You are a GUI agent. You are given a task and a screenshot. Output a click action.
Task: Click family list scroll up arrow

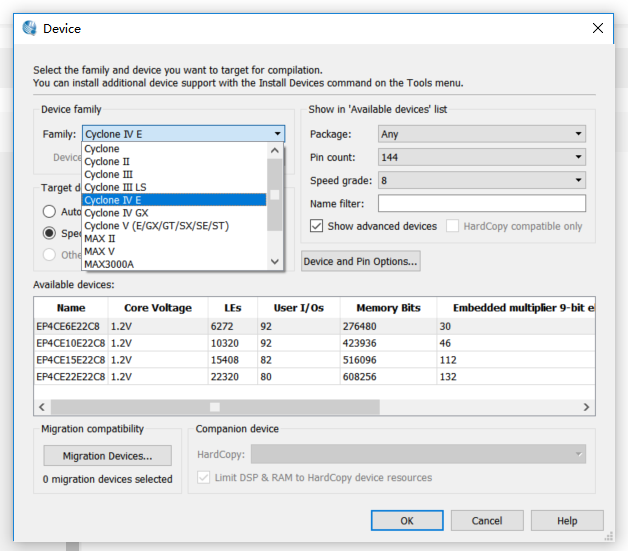[x=275, y=151]
